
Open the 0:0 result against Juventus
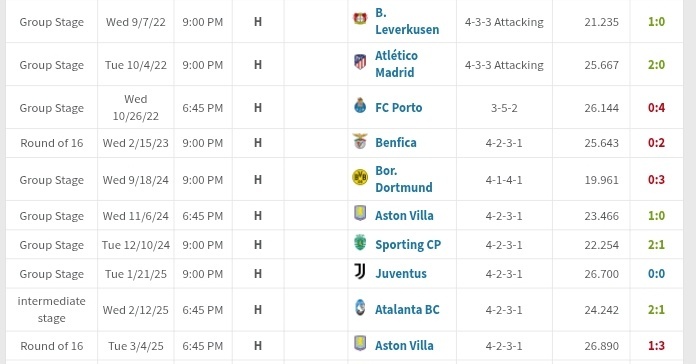[x=656, y=273]
